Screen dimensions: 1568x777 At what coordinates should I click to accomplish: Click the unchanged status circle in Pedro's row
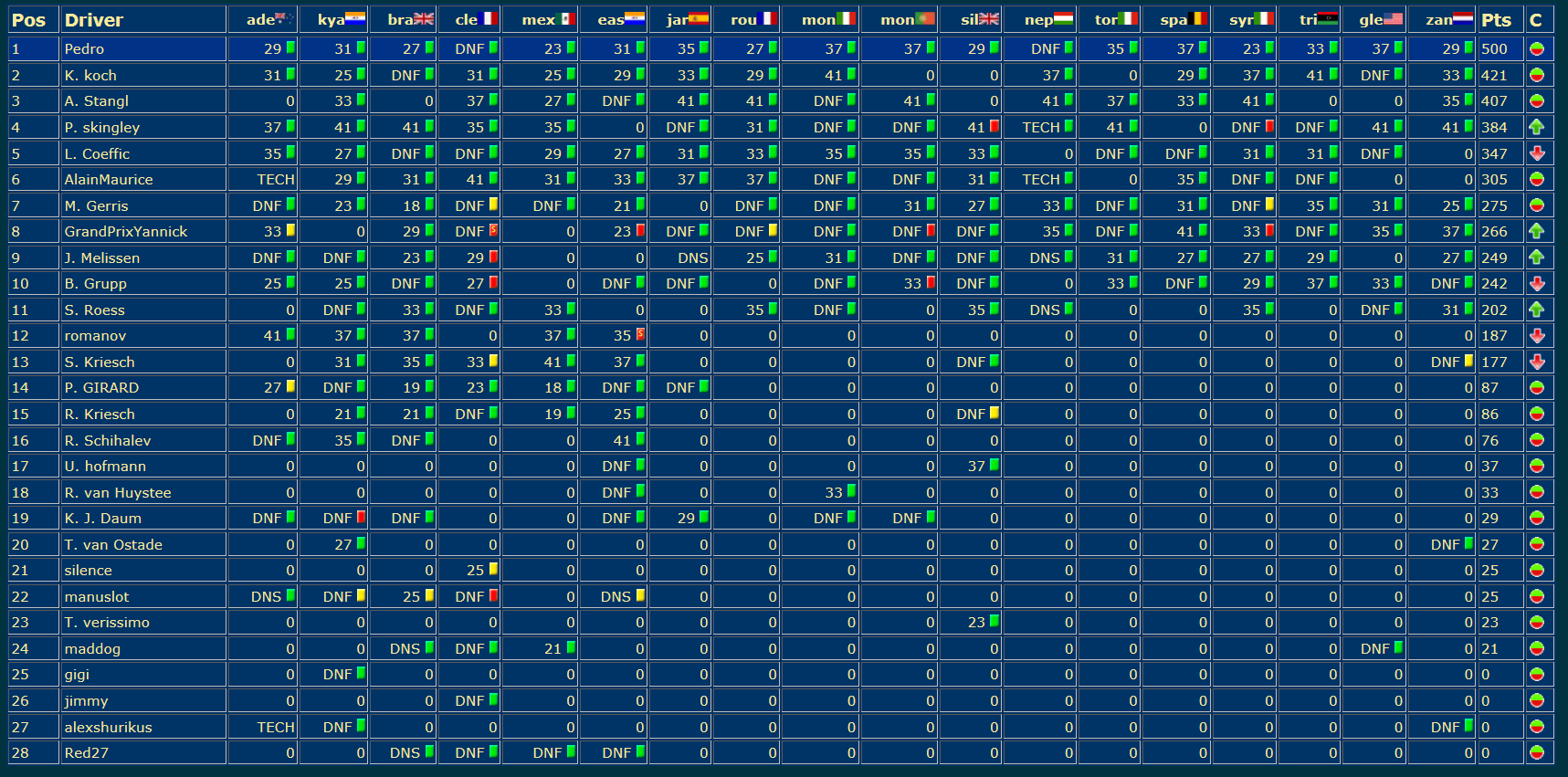pos(1536,49)
